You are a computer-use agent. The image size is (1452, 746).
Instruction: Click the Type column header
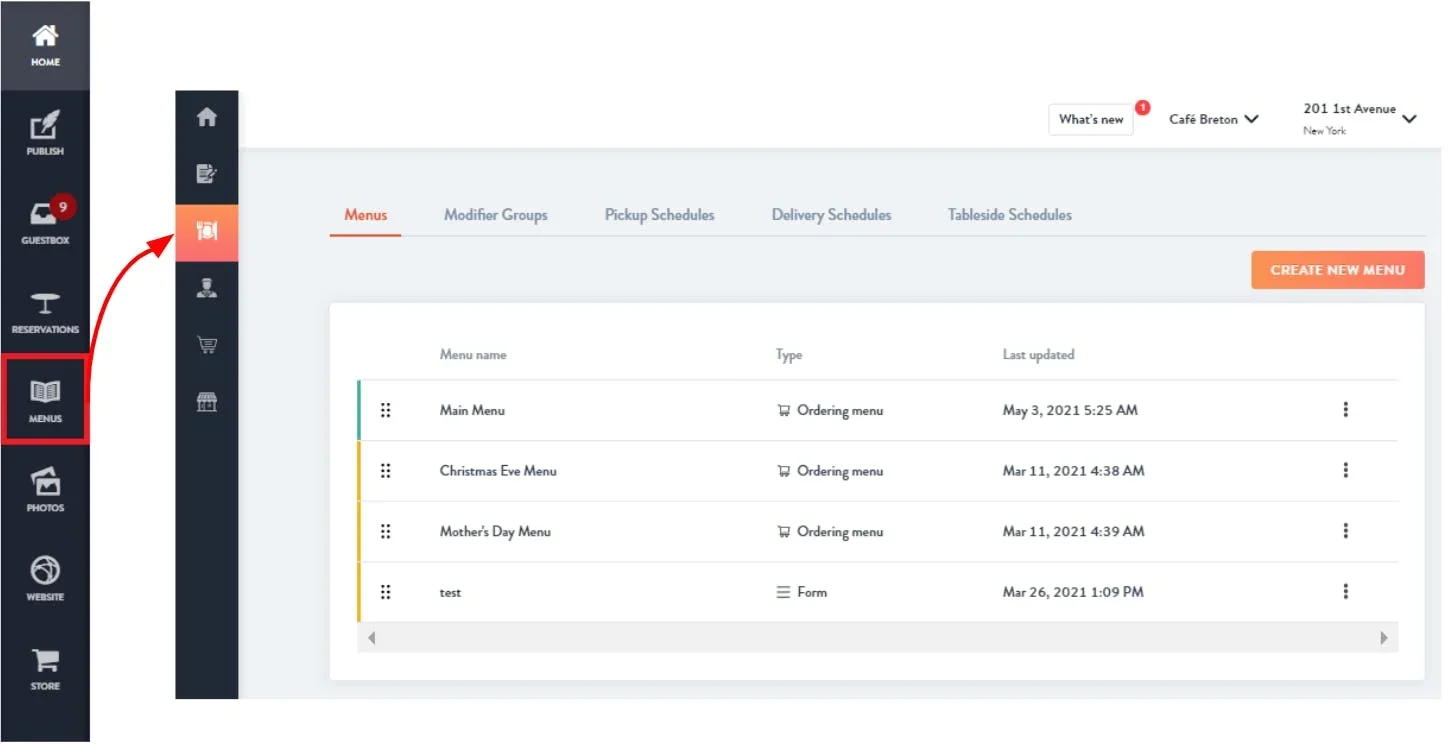coord(789,355)
